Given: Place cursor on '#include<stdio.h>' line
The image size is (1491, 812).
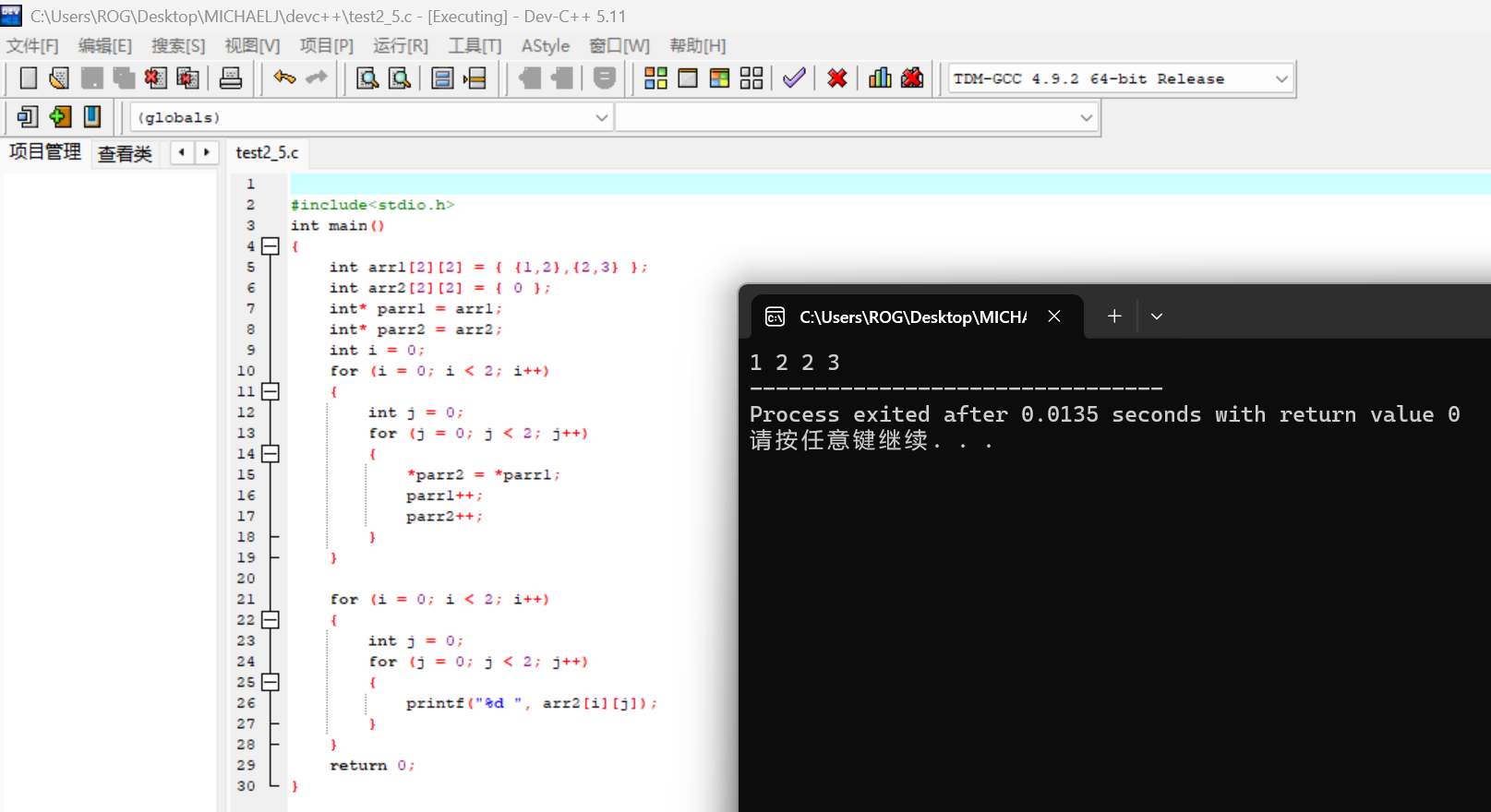Looking at the screenshot, I should (373, 205).
